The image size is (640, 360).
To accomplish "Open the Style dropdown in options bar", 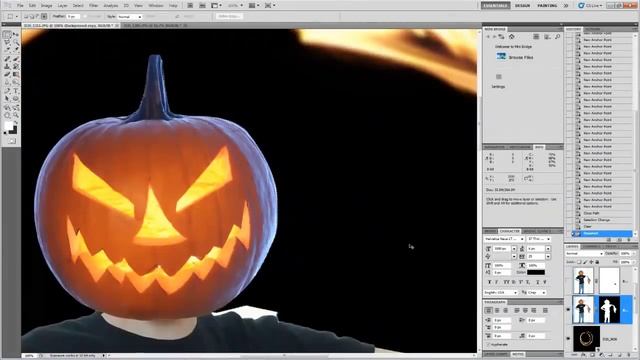I will click(129, 17).
